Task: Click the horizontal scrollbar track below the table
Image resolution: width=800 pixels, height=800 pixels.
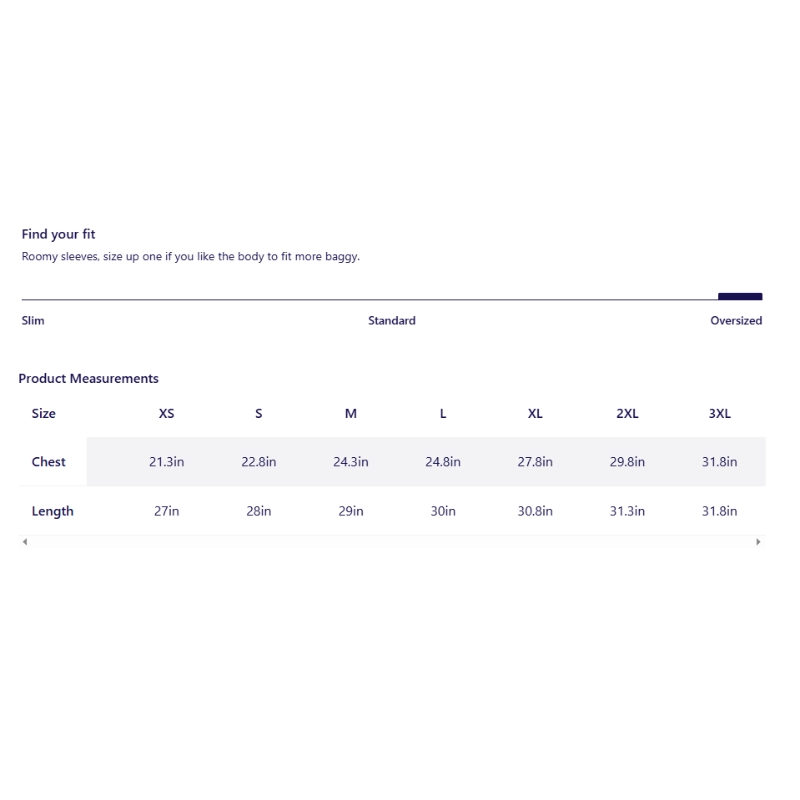Action: (391, 542)
